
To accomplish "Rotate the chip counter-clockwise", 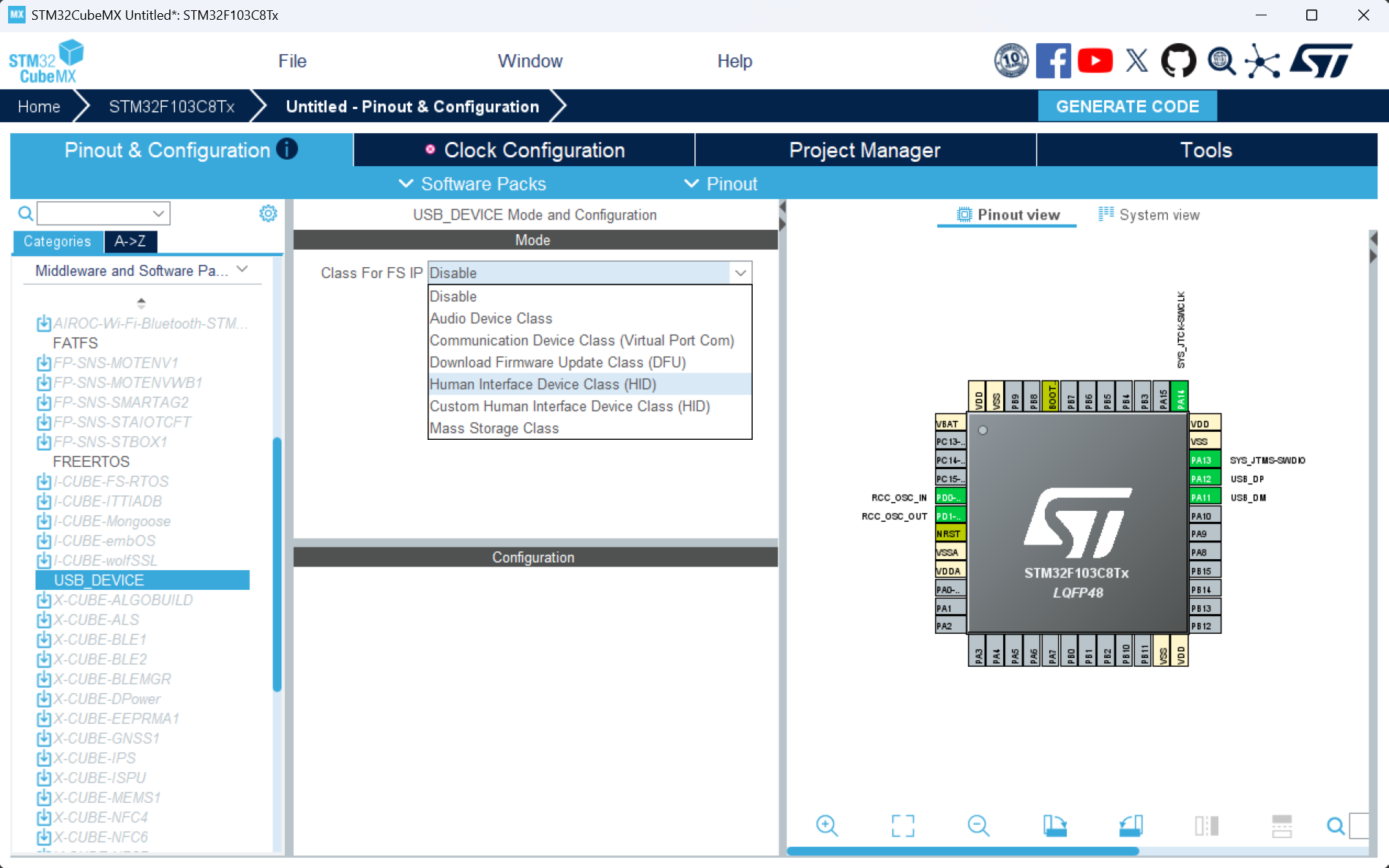I will pos(1131,826).
